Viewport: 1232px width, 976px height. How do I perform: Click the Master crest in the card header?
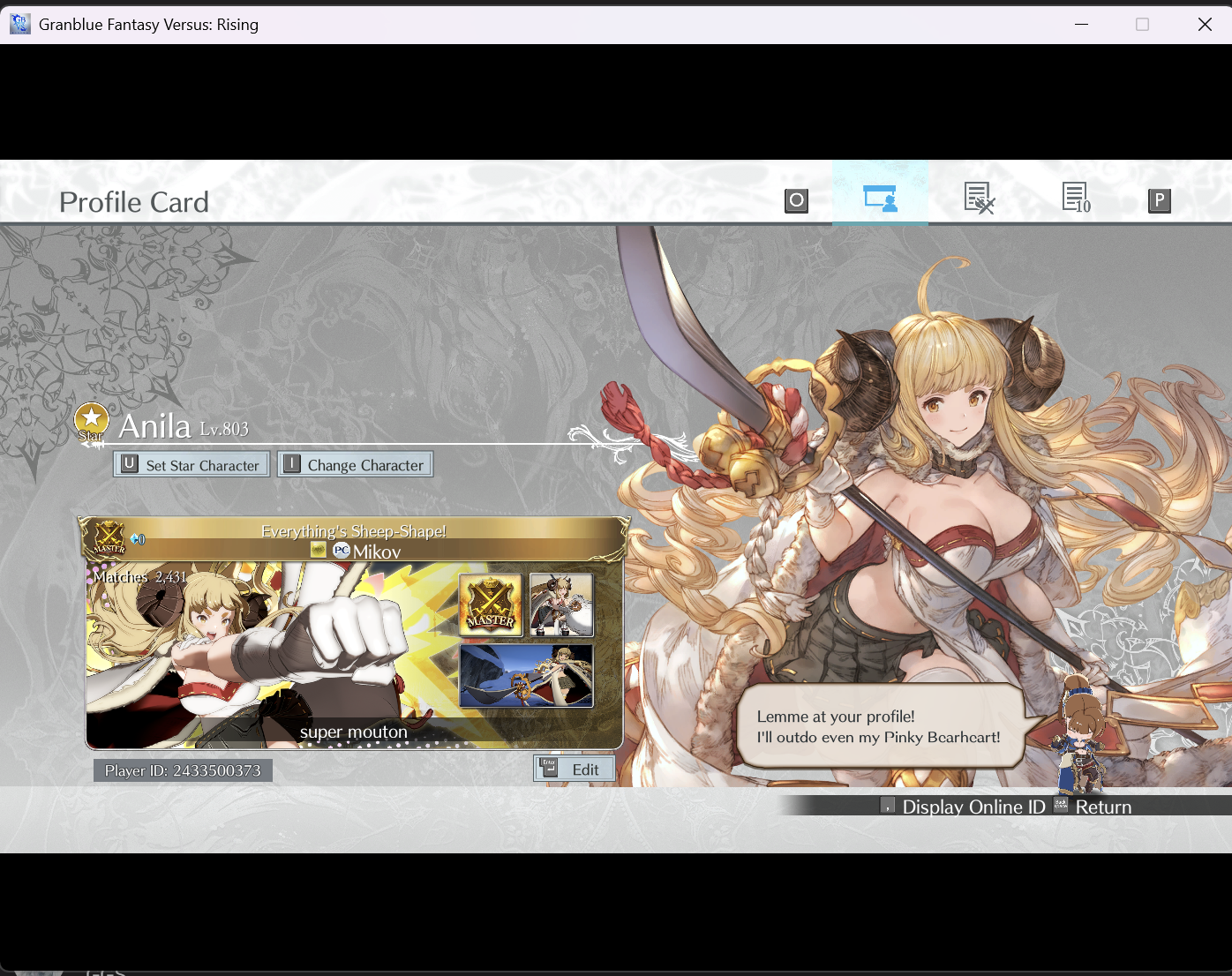coord(109,537)
